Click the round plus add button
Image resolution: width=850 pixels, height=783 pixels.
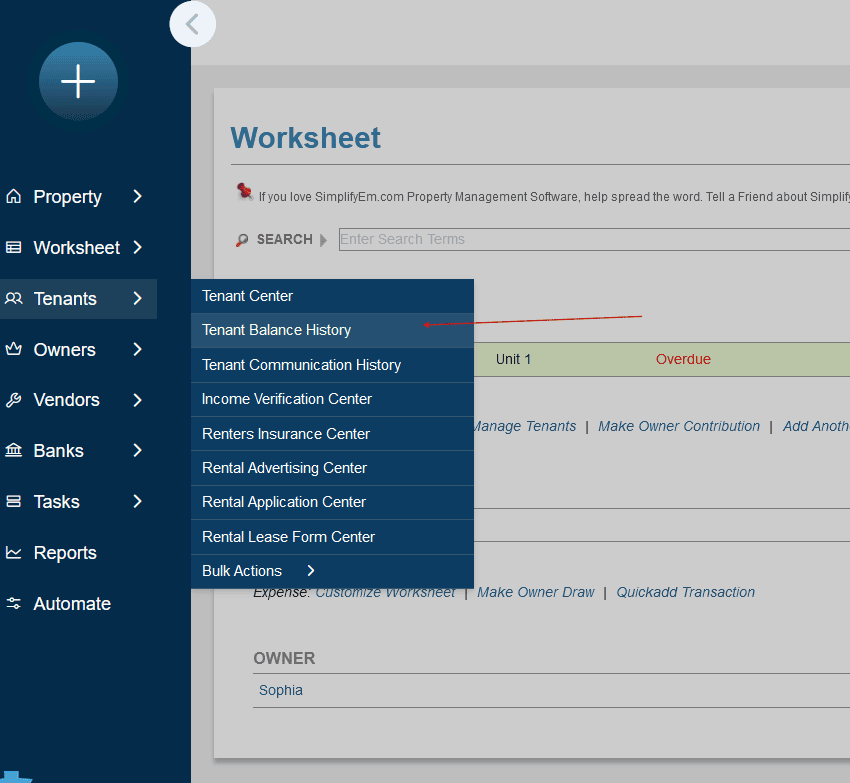[x=78, y=82]
